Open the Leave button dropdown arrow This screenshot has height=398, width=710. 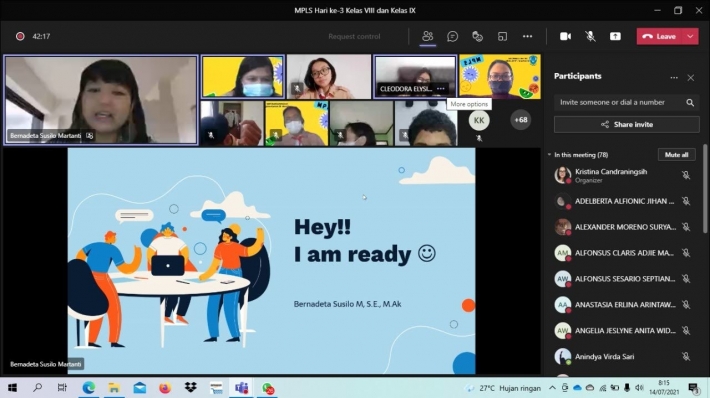tap(690, 36)
